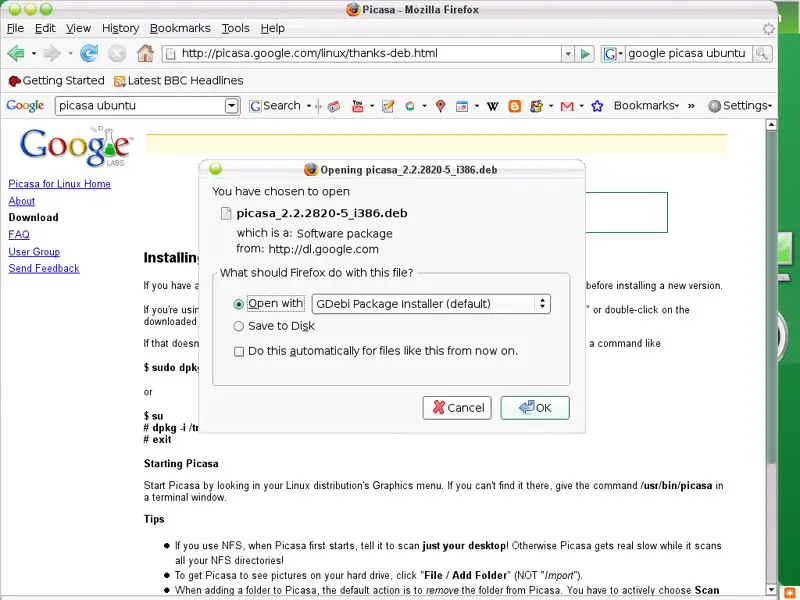The height and width of the screenshot is (600, 800).
Task: Click the Send Feedback link
Action: (x=44, y=269)
